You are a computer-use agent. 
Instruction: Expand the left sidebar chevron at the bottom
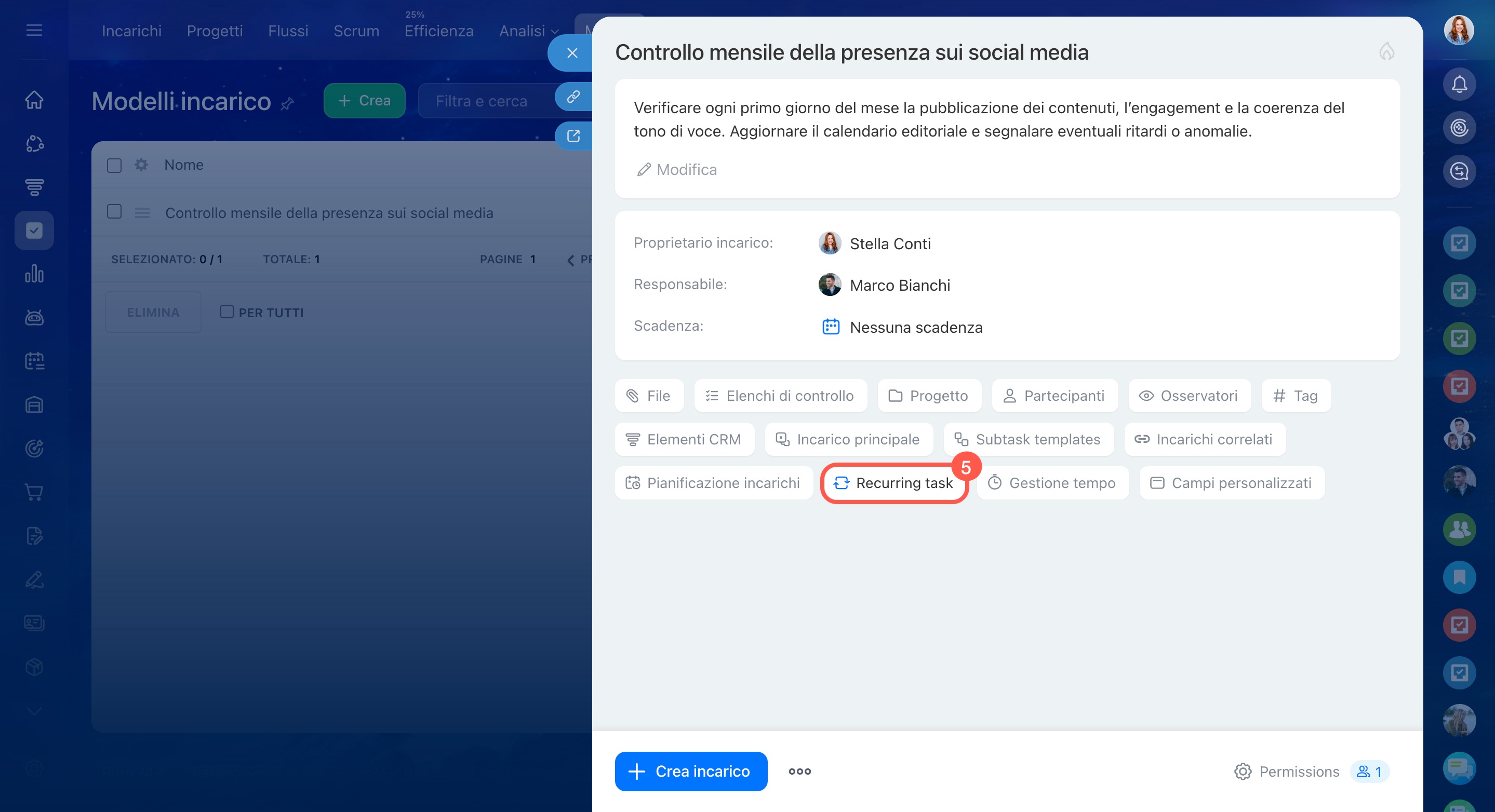click(x=34, y=711)
